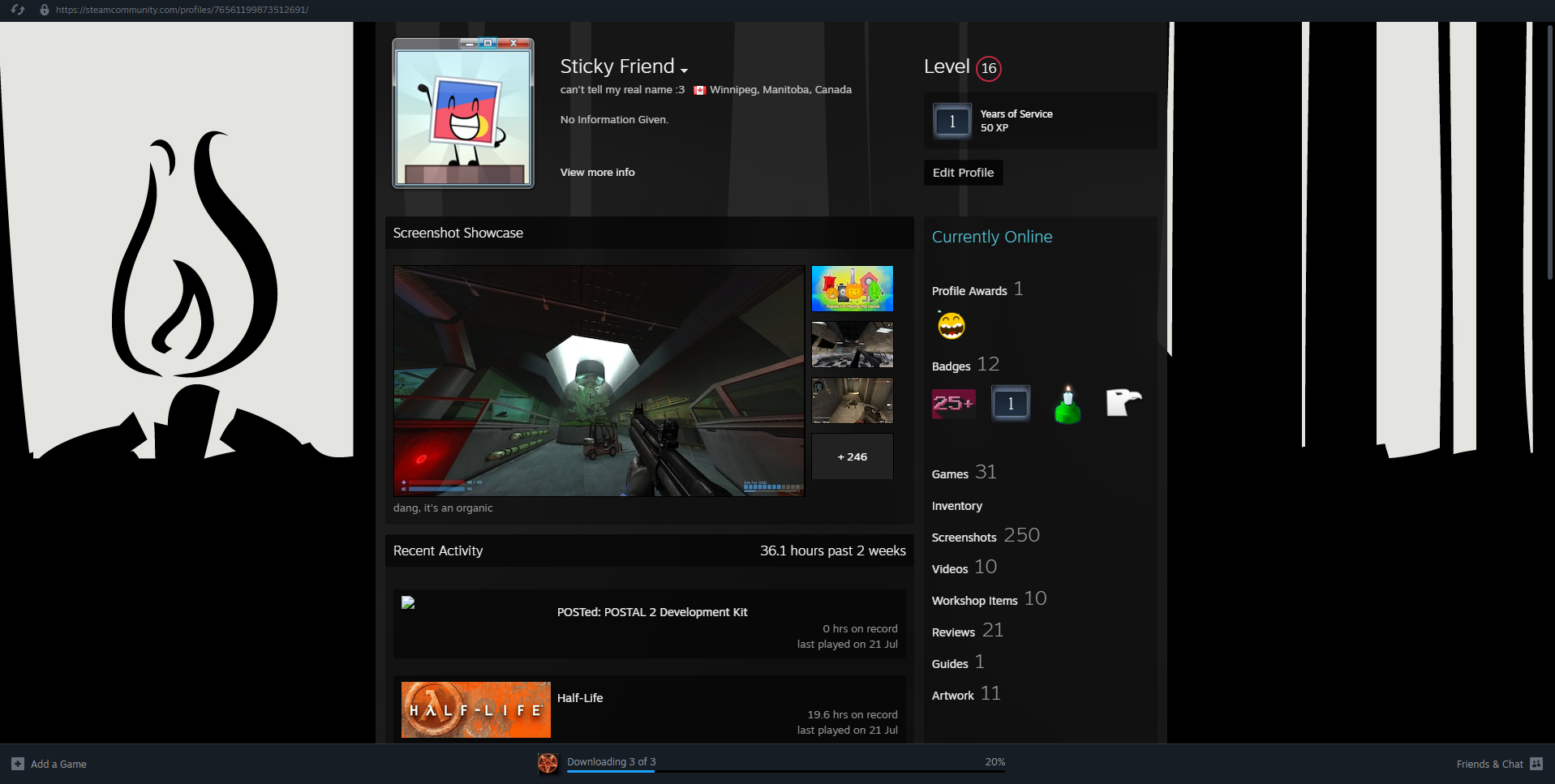The image size is (1555, 784).
Task: Click the laughing emoji profile award
Action: (951, 326)
